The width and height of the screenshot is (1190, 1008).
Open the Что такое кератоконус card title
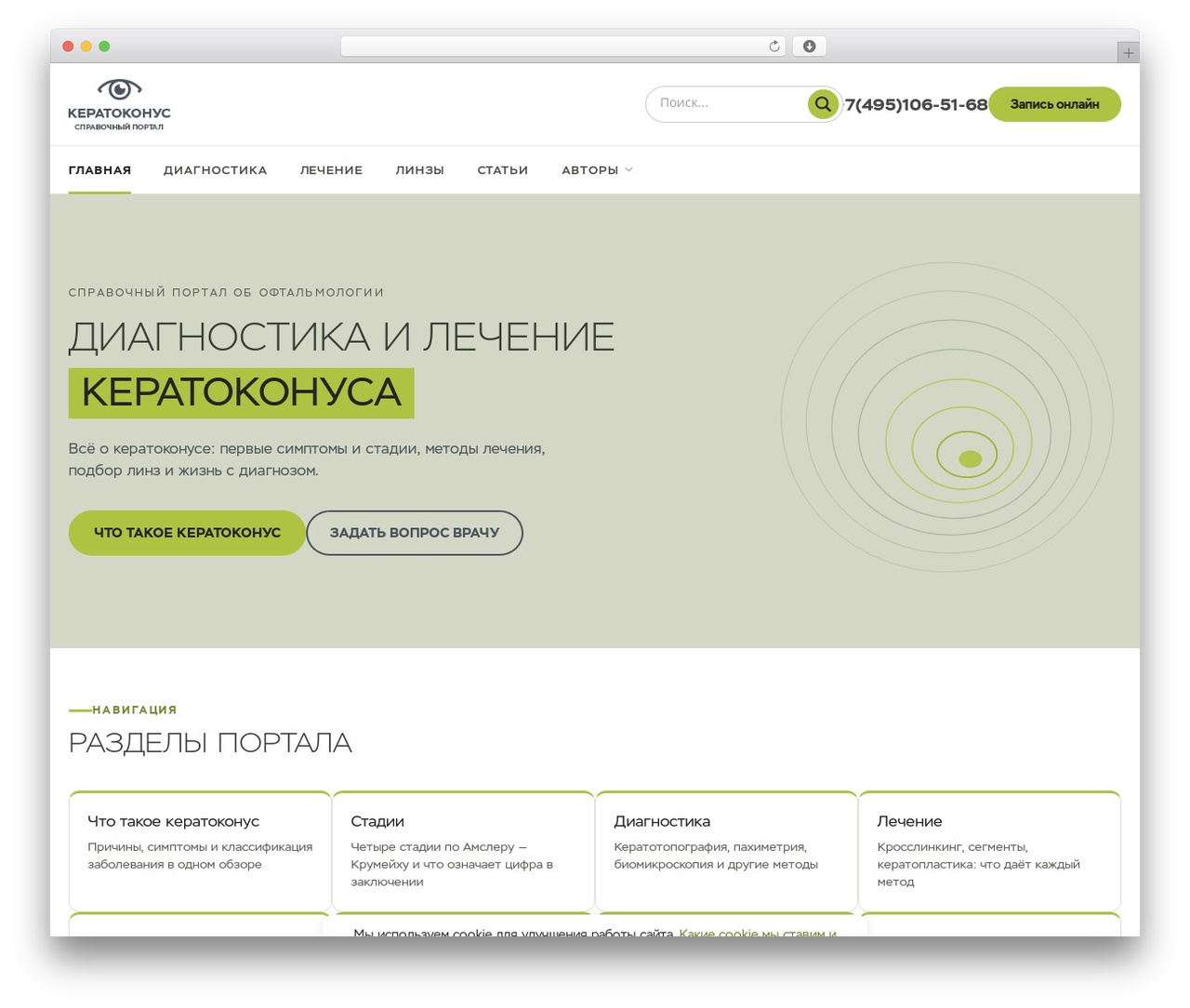173,821
